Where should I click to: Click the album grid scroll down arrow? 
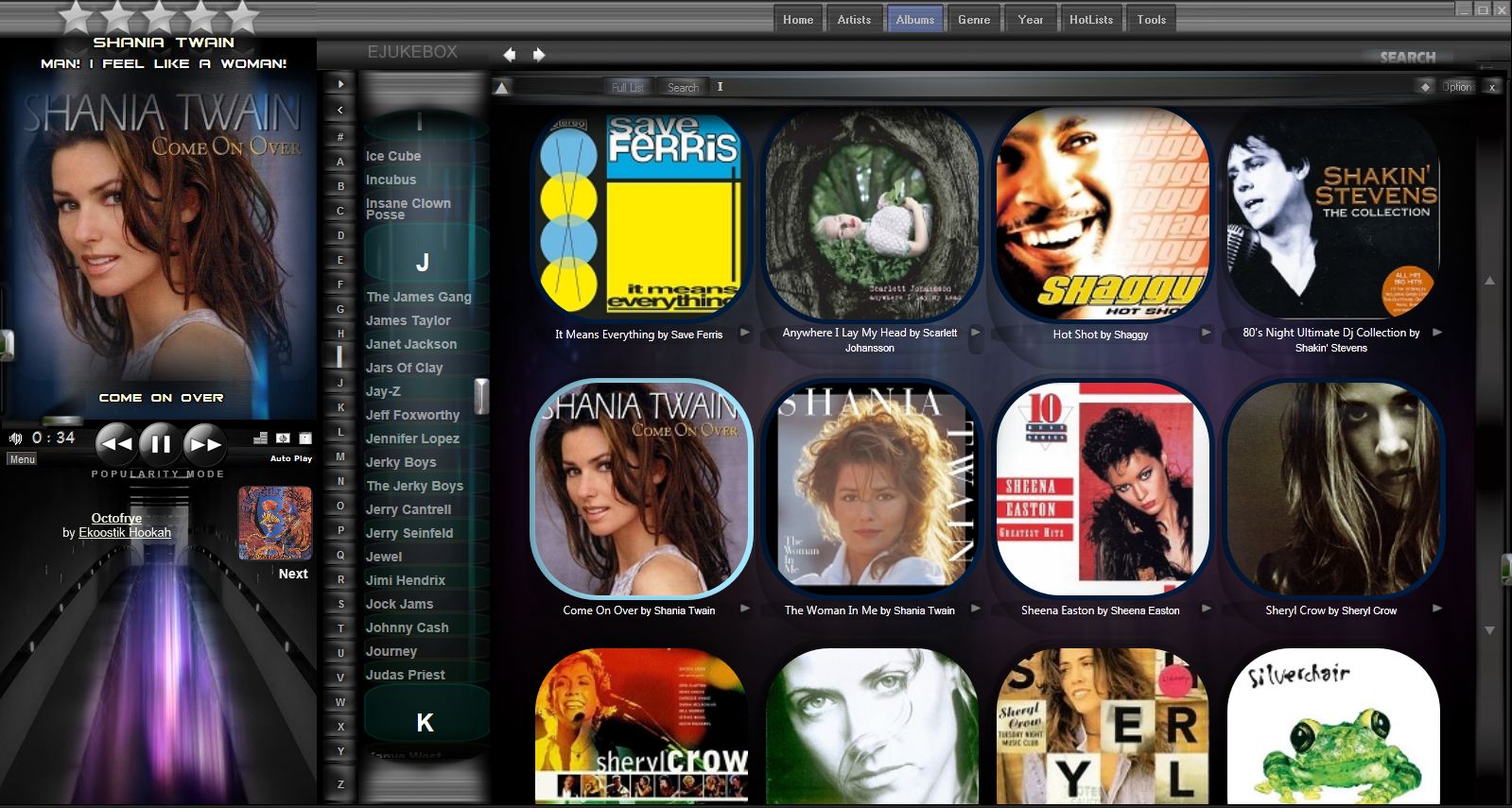coord(1490,630)
